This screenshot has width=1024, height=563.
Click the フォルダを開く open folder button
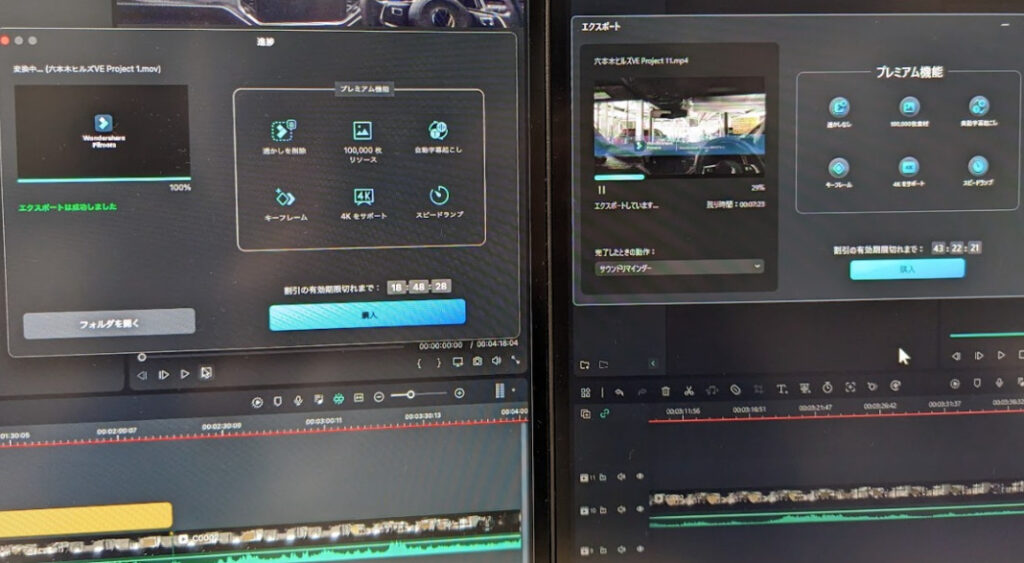[109, 322]
